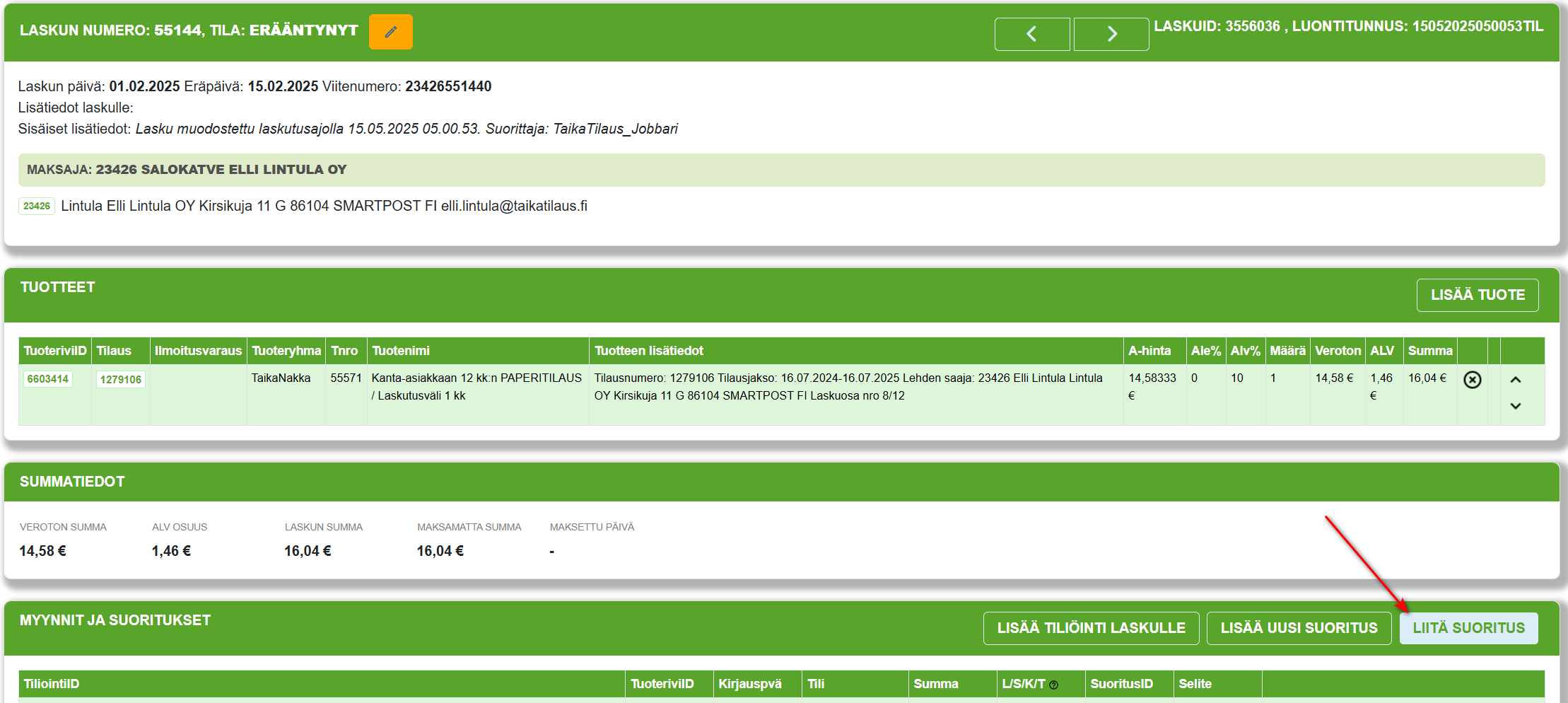
Task: Remove product row with circled X icon
Action: click(x=1472, y=380)
